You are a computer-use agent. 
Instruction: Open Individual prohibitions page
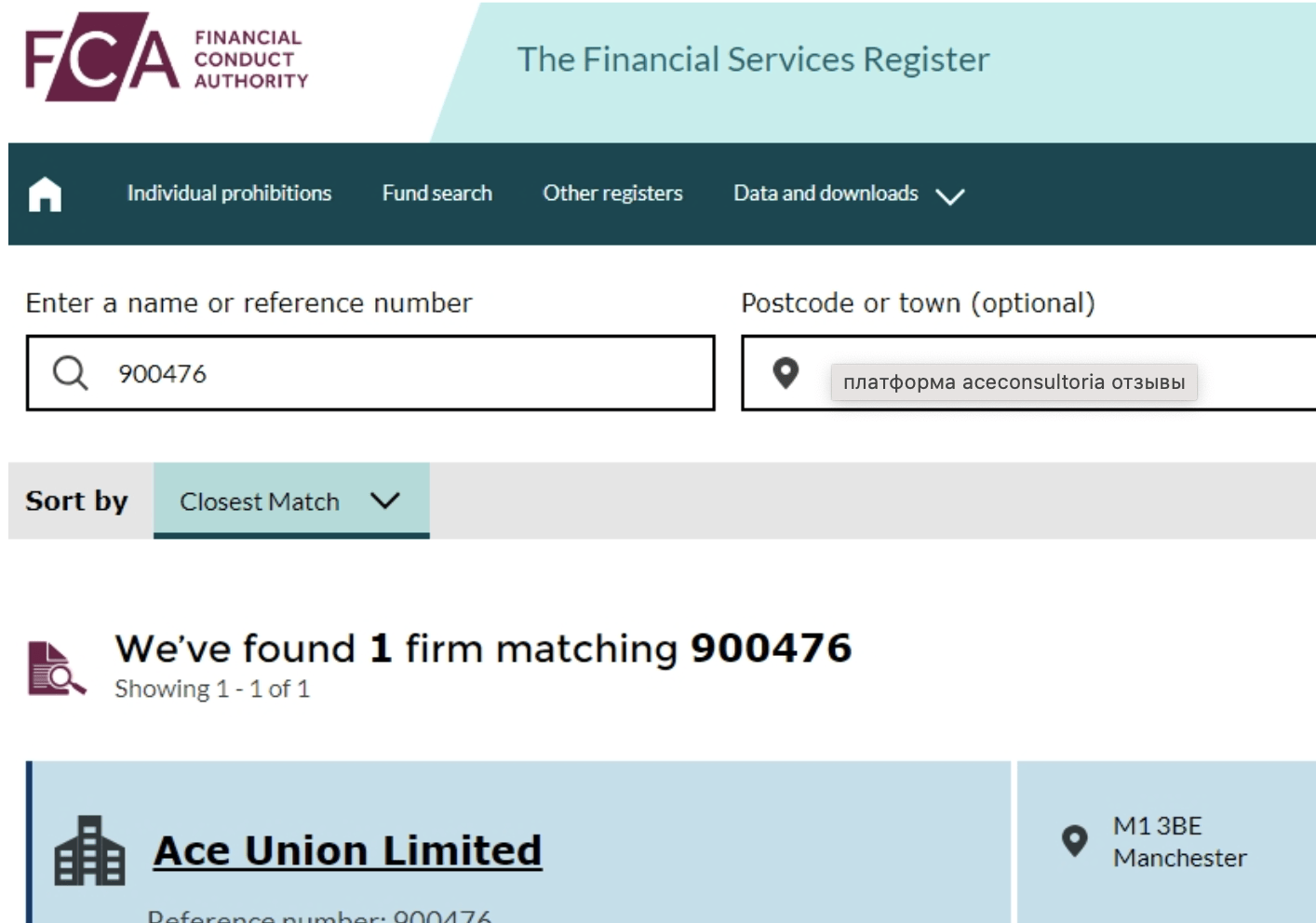pos(229,194)
